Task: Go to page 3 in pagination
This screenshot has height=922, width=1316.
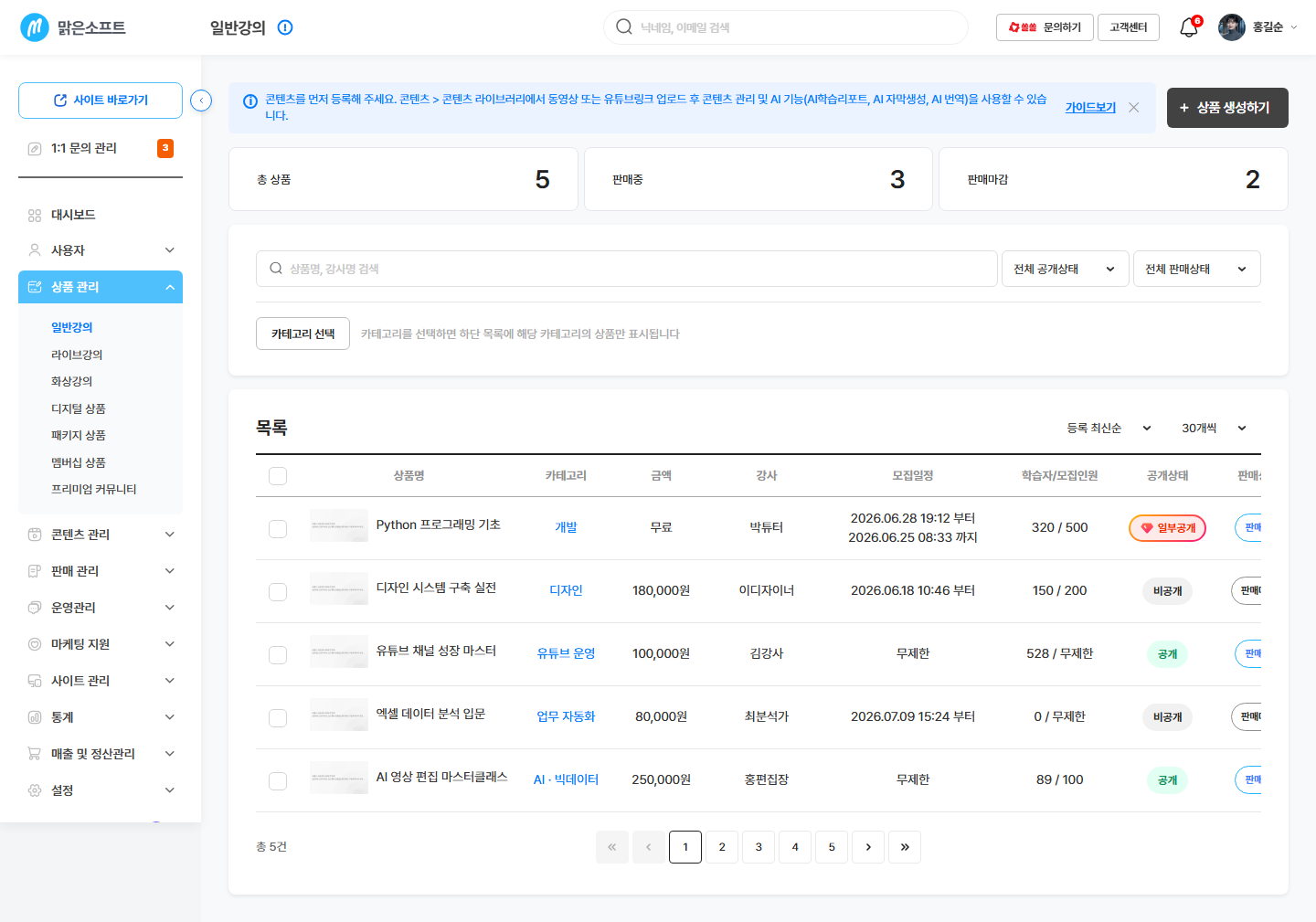Action: (x=759, y=847)
